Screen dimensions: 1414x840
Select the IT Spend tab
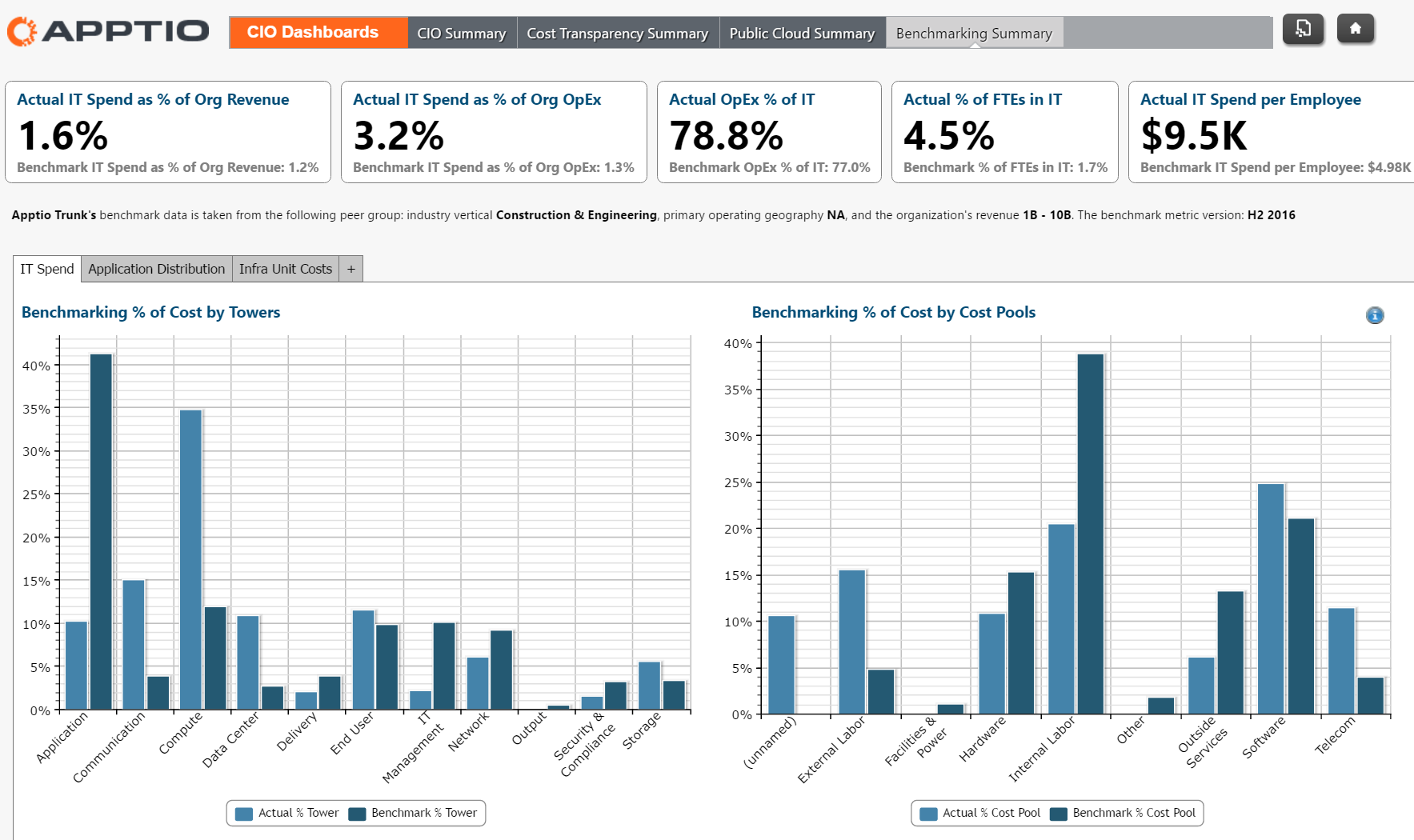pyautogui.click(x=47, y=269)
